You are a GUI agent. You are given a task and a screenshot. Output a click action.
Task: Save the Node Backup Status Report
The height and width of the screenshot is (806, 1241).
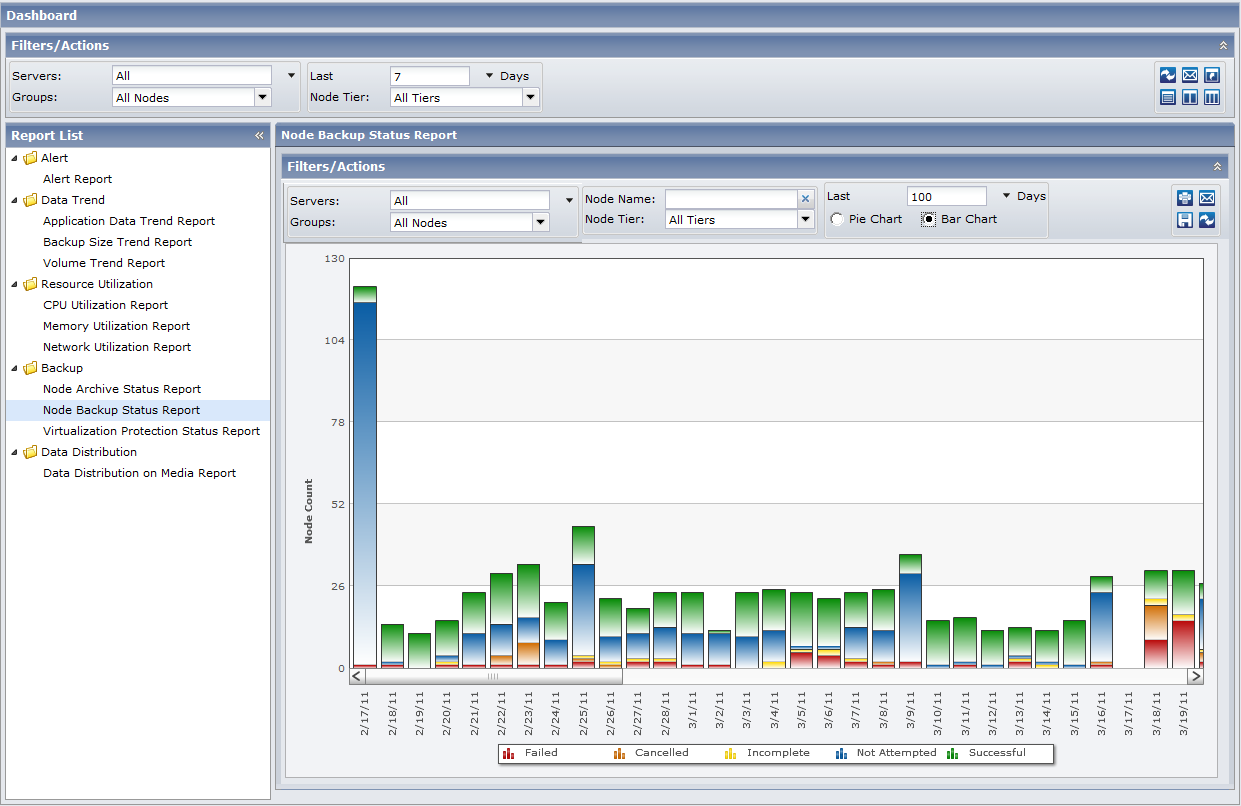pyautogui.click(x=1185, y=220)
